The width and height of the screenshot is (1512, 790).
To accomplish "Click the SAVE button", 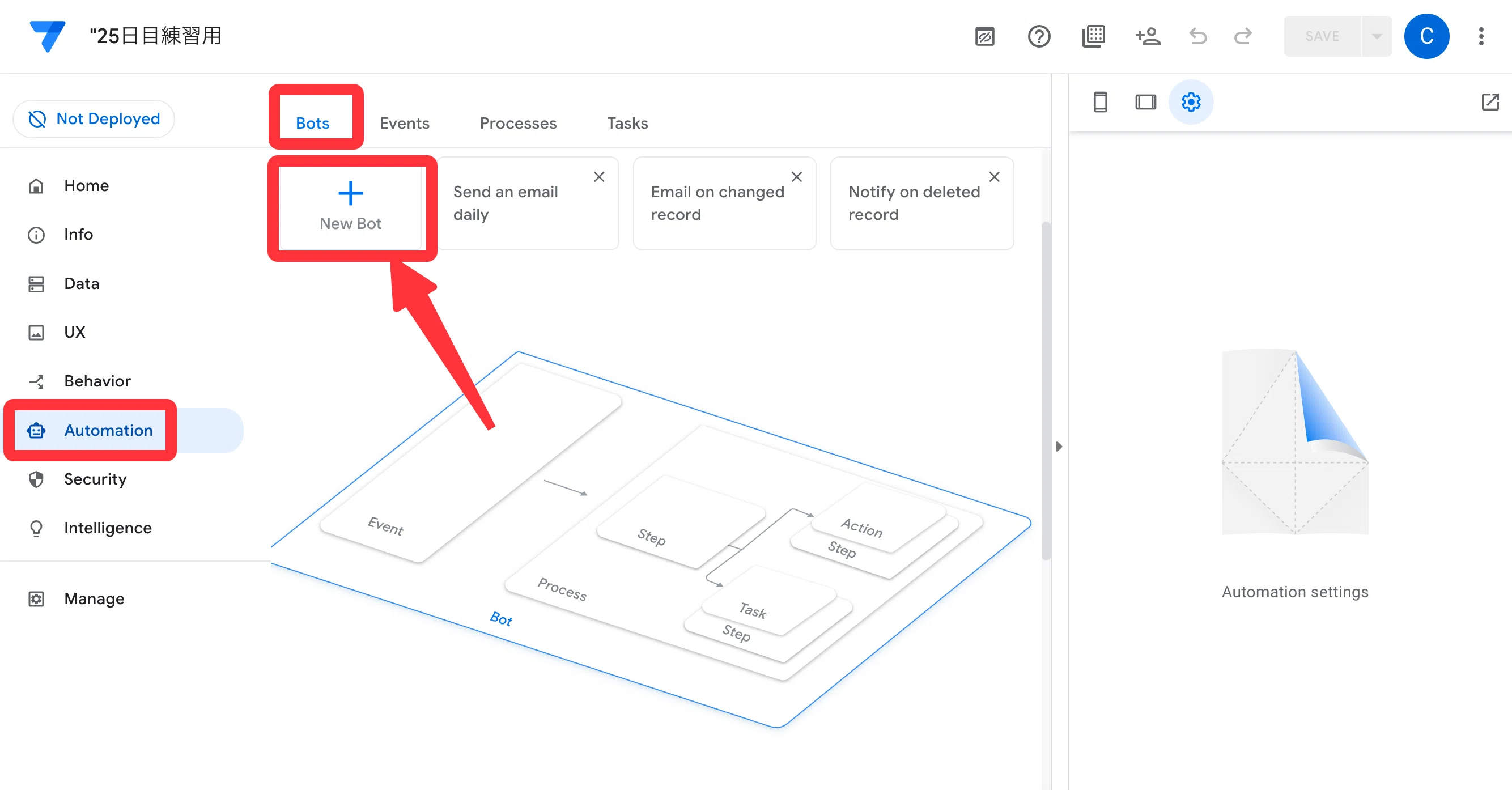I will point(1322,36).
